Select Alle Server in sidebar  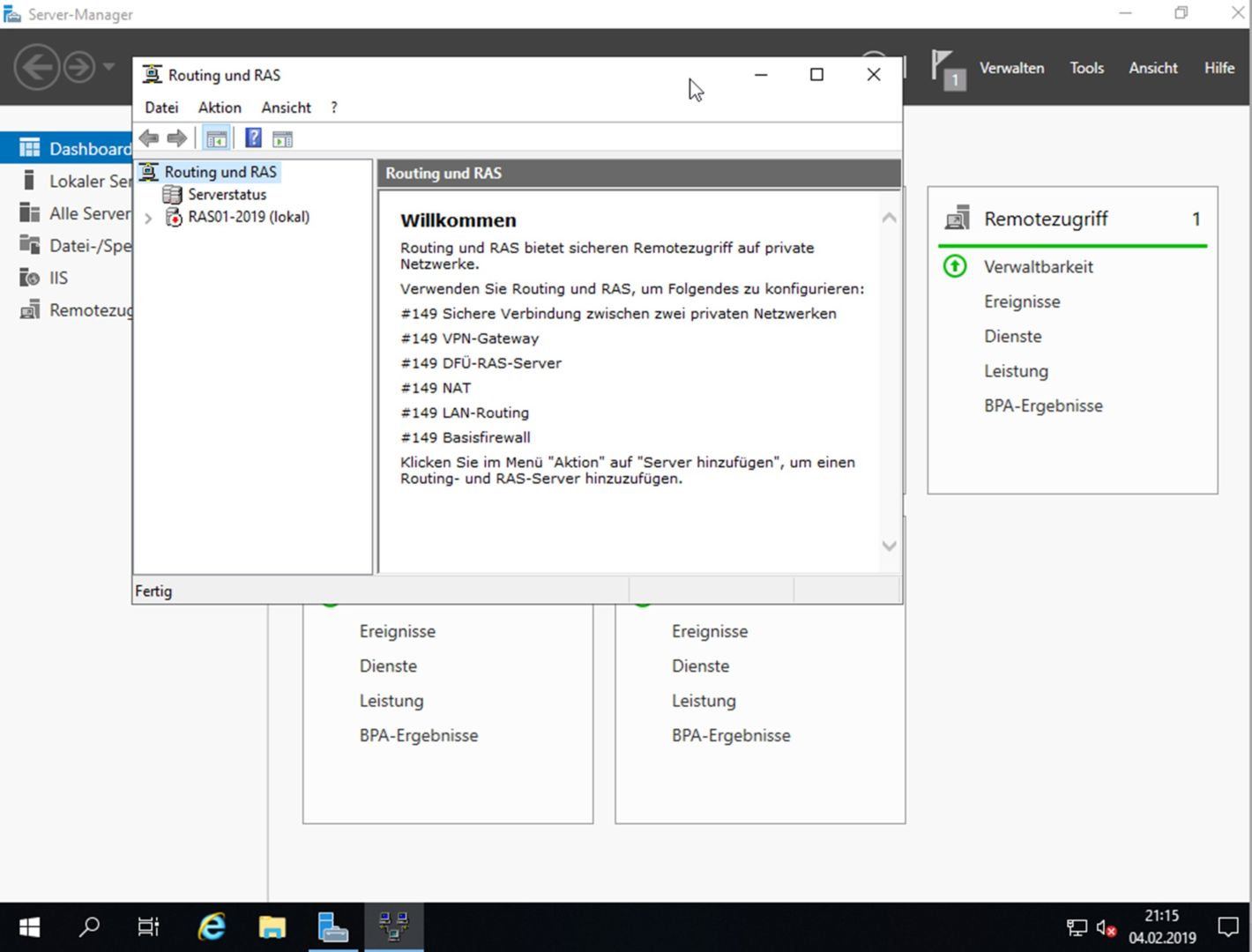click(67, 213)
